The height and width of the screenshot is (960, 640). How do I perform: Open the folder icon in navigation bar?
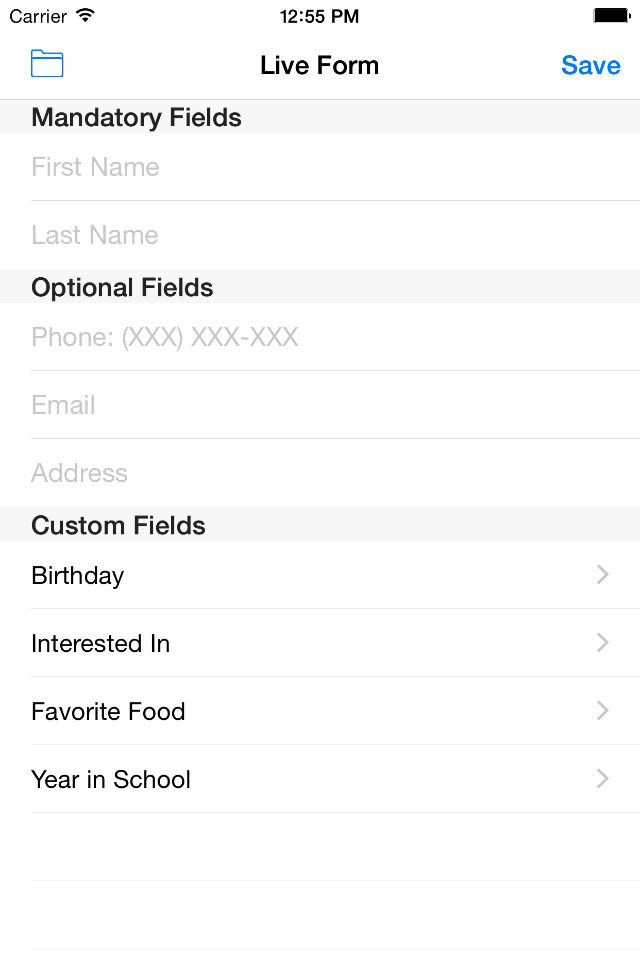tap(47, 64)
